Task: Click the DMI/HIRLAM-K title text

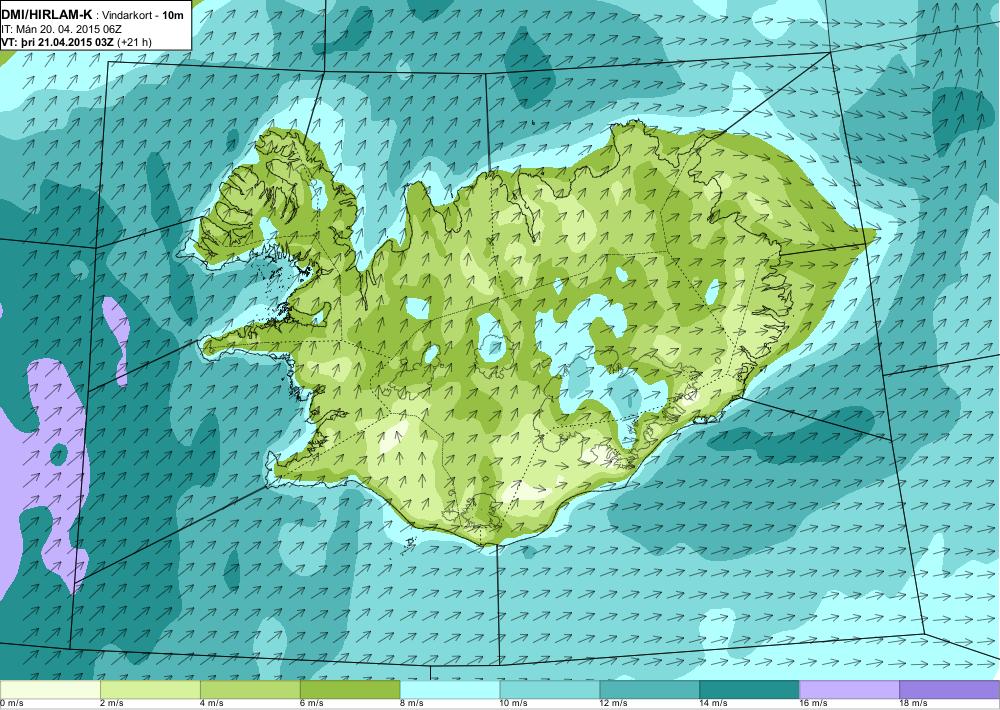Action: (48, 15)
